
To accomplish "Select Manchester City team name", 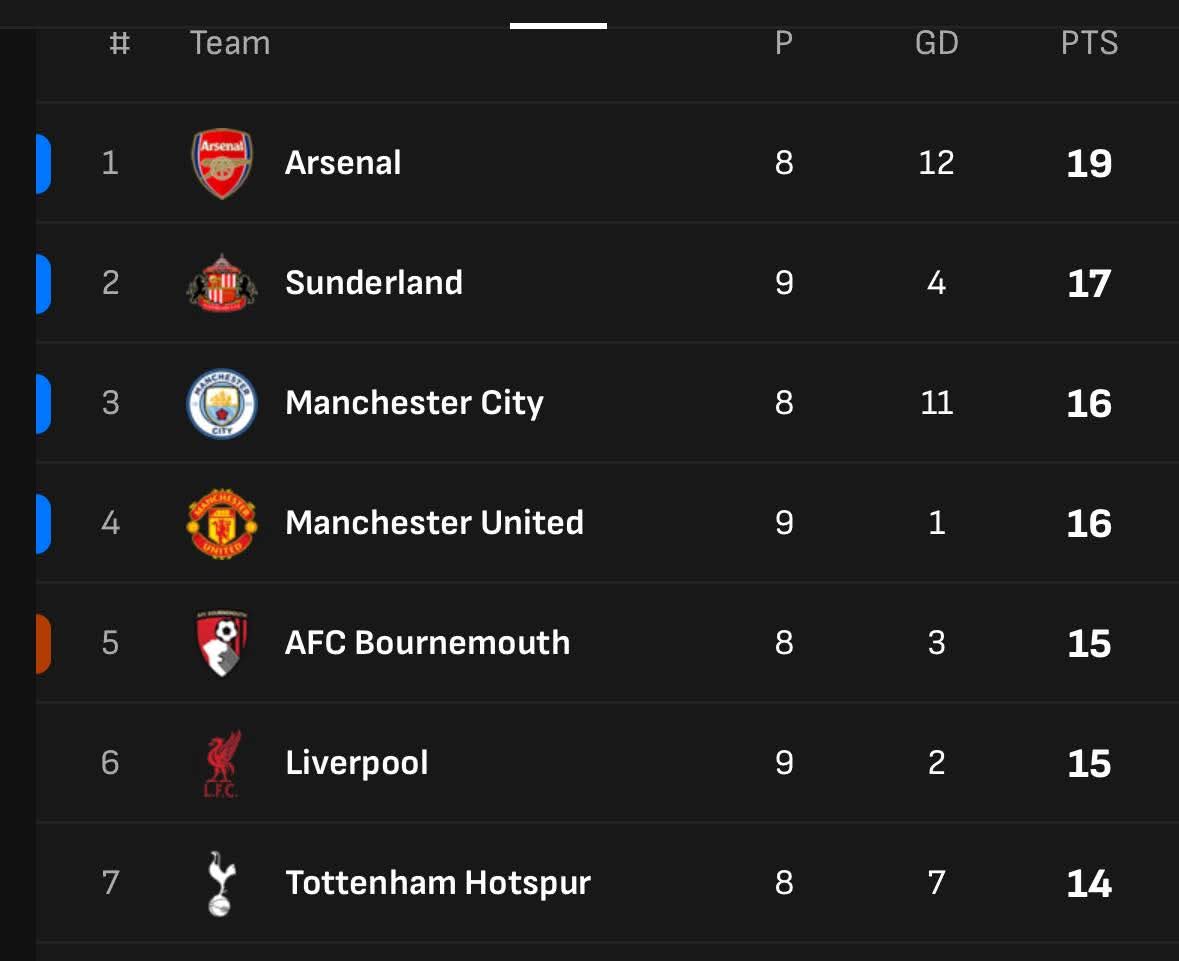I will [x=414, y=403].
